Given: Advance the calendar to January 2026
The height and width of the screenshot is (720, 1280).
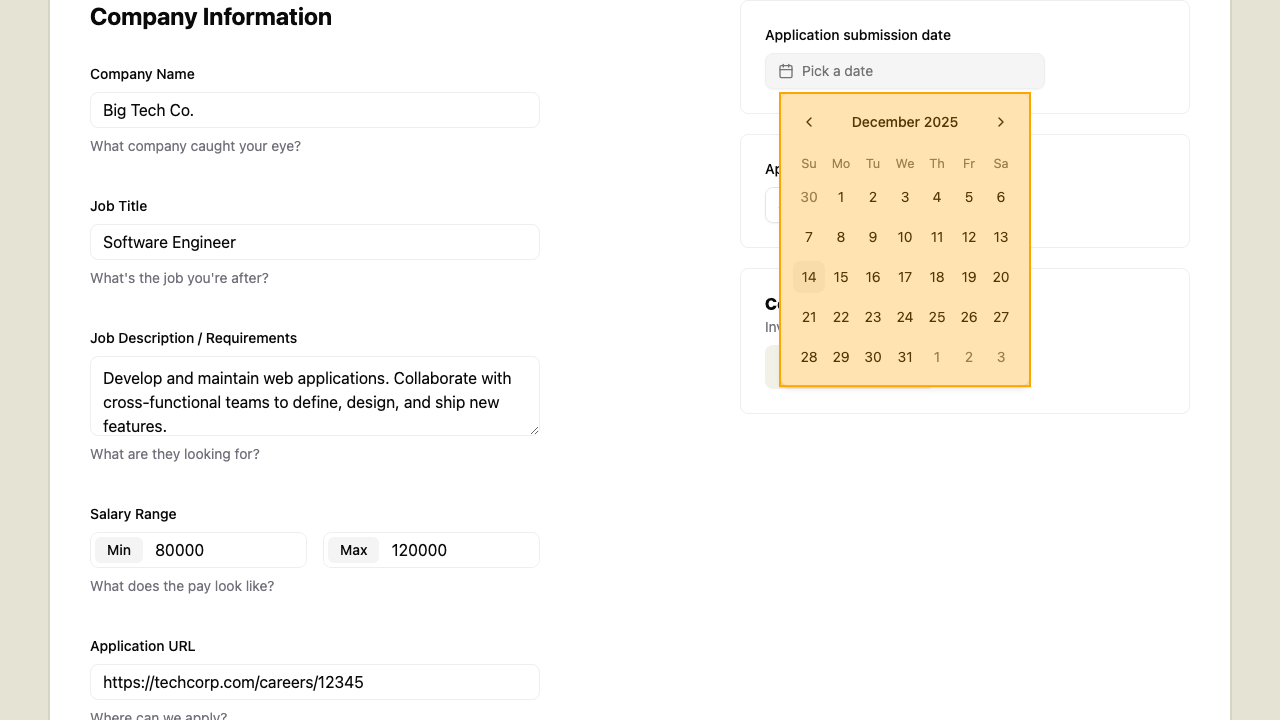Looking at the screenshot, I should (x=1000, y=121).
